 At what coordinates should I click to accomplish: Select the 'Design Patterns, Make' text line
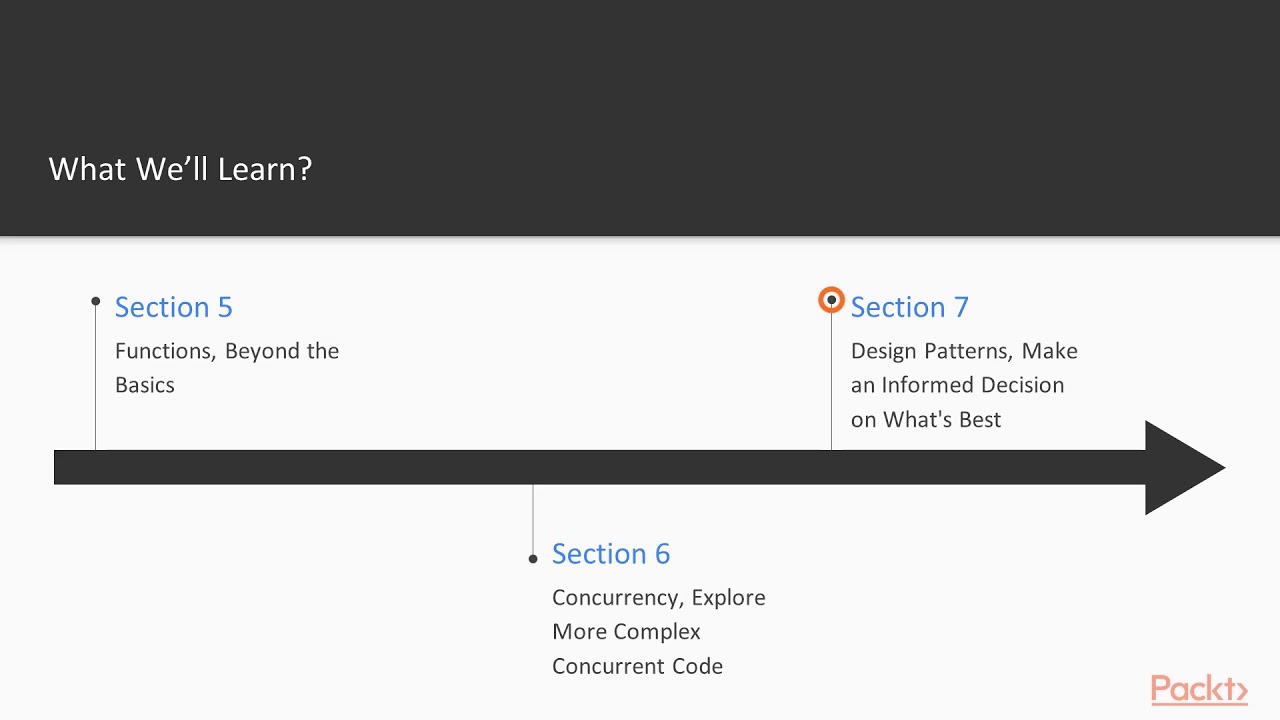pos(964,351)
